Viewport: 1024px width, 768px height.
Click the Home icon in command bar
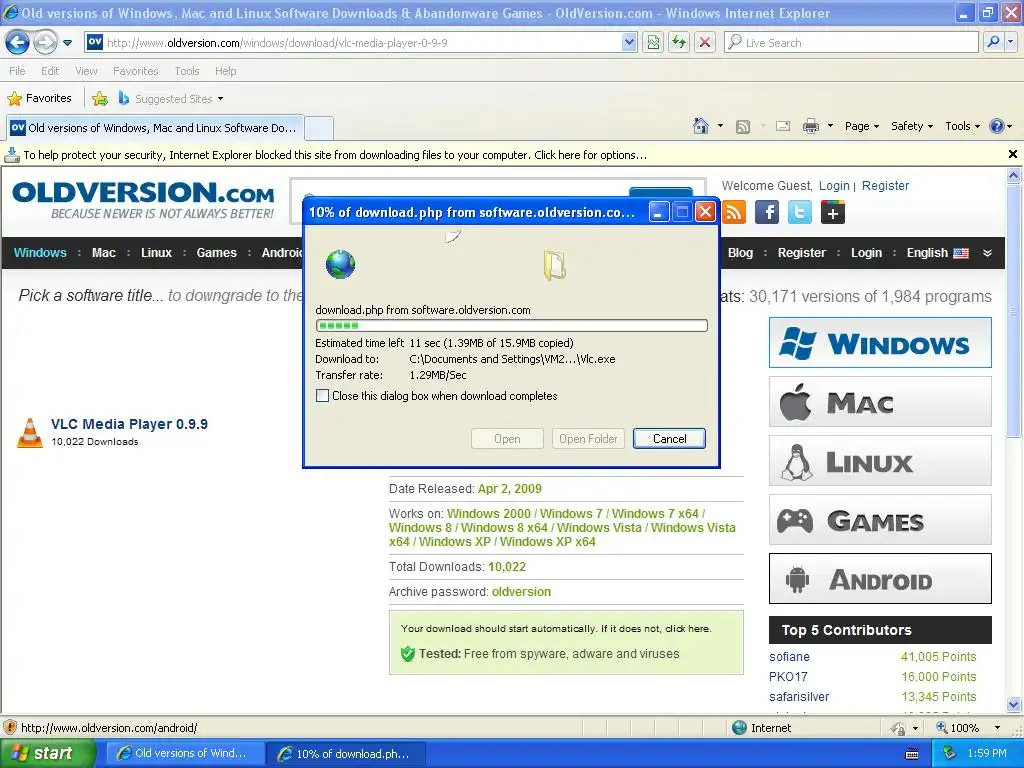click(701, 126)
